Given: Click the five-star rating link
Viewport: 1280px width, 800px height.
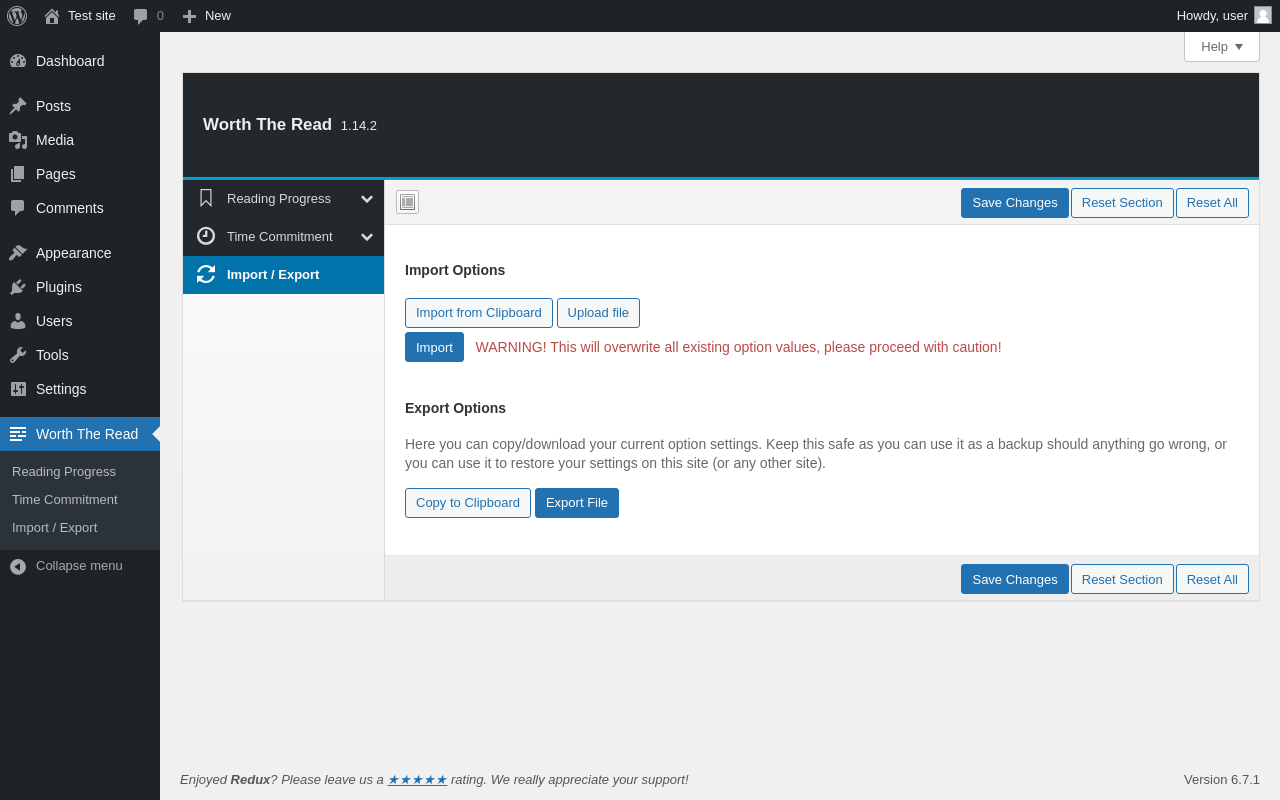Looking at the screenshot, I should pyautogui.click(x=417, y=780).
